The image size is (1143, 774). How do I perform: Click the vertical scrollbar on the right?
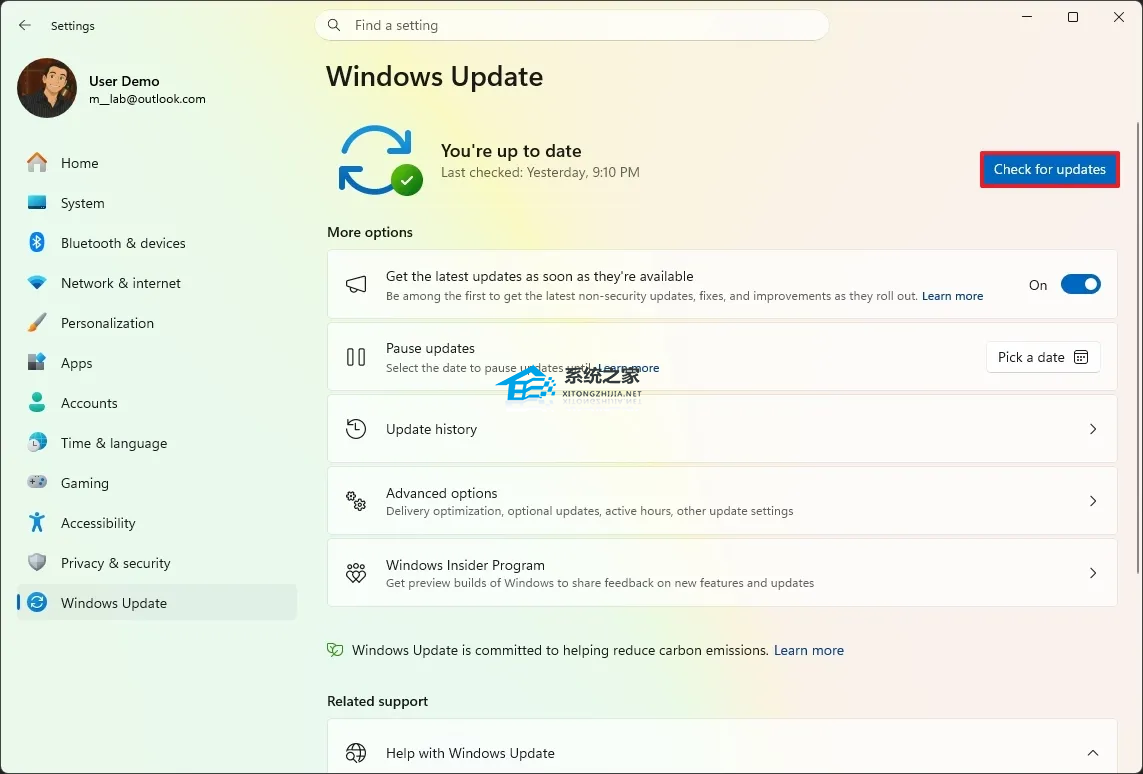tap(1138, 348)
